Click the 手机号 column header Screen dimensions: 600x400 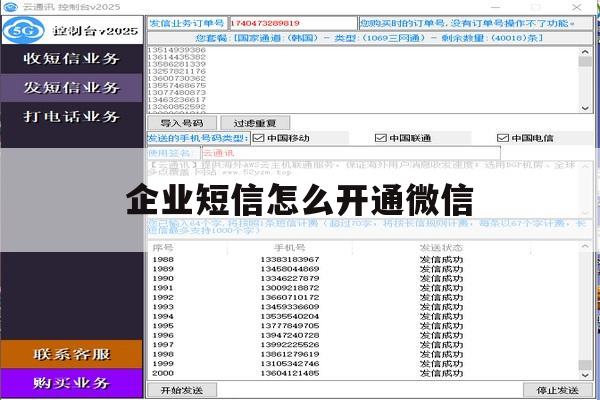pos(290,248)
